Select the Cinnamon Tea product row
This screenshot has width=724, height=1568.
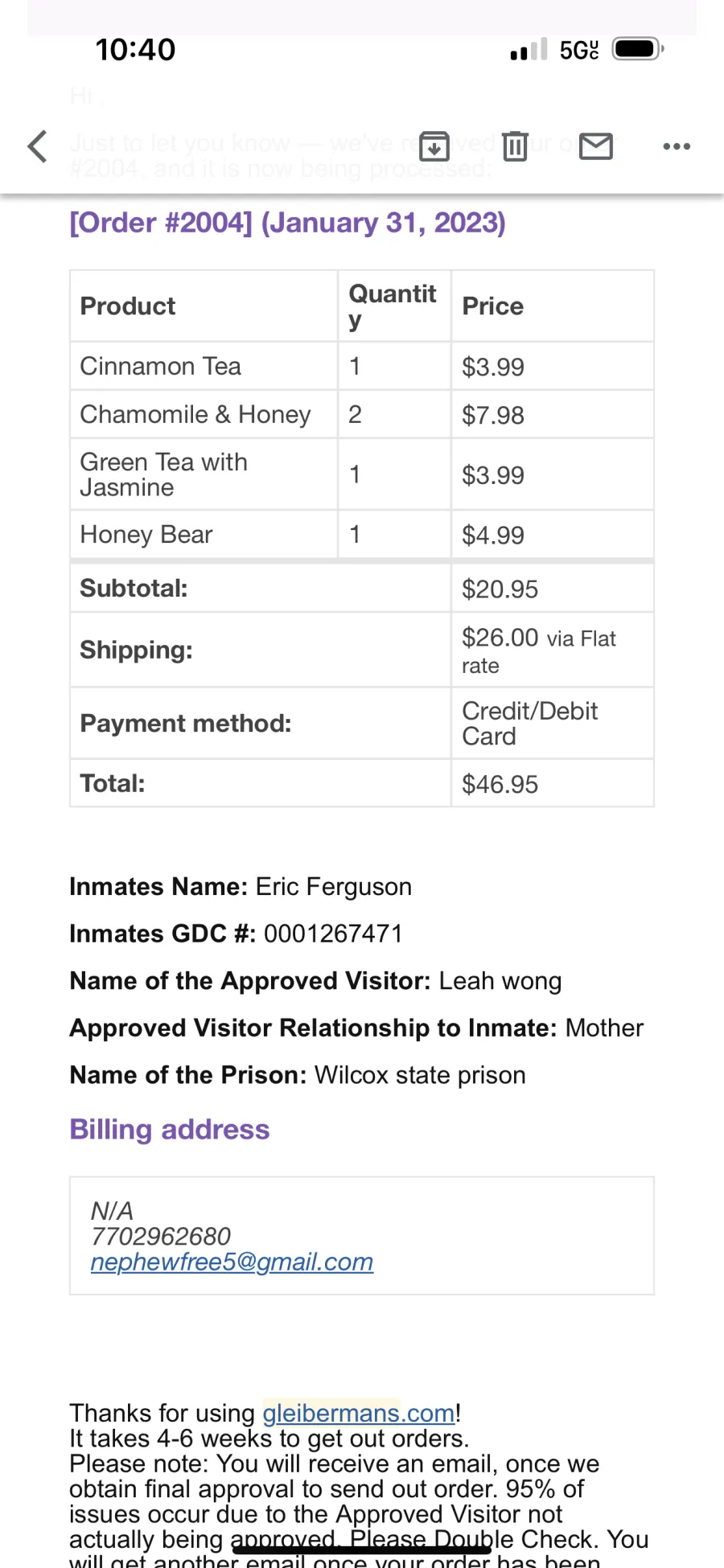pyautogui.click(x=362, y=367)
